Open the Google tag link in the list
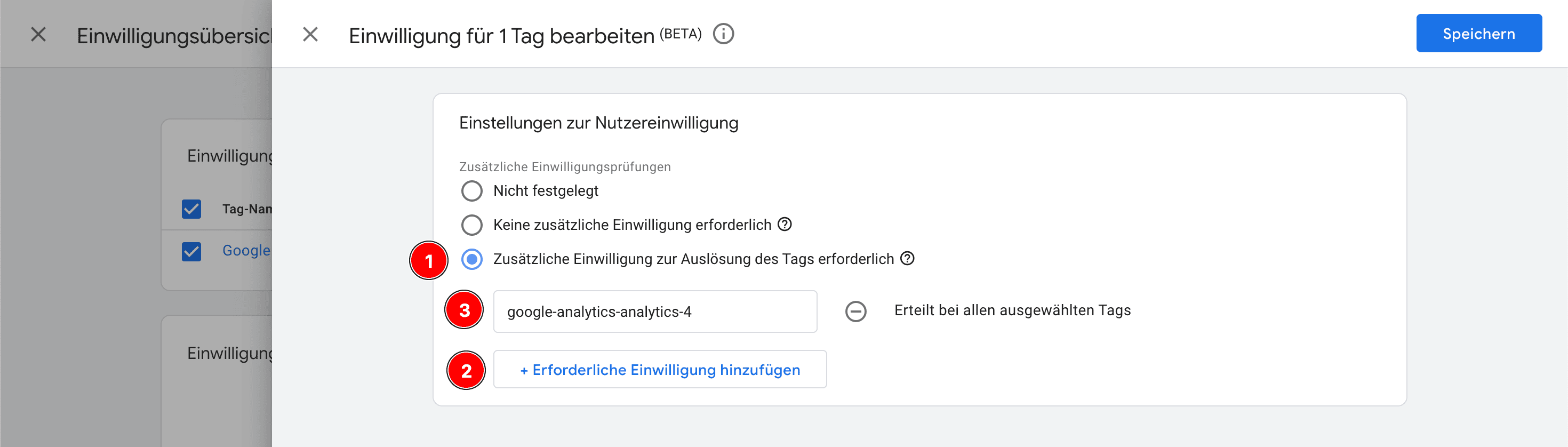This screenshot has width=1568, height=447. pos(246,250)
